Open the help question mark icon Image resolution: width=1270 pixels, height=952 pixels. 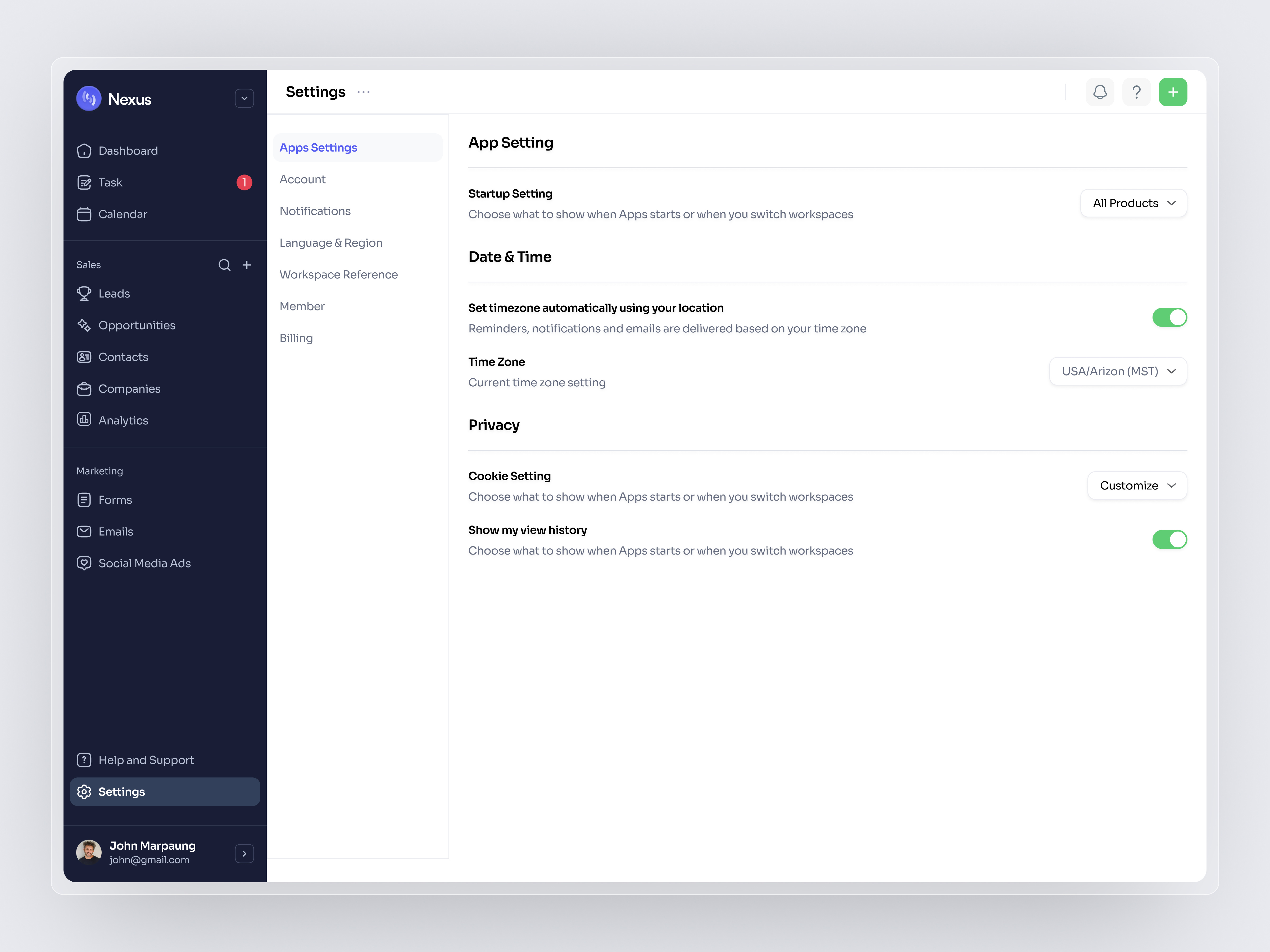[x=1136, y=92]
